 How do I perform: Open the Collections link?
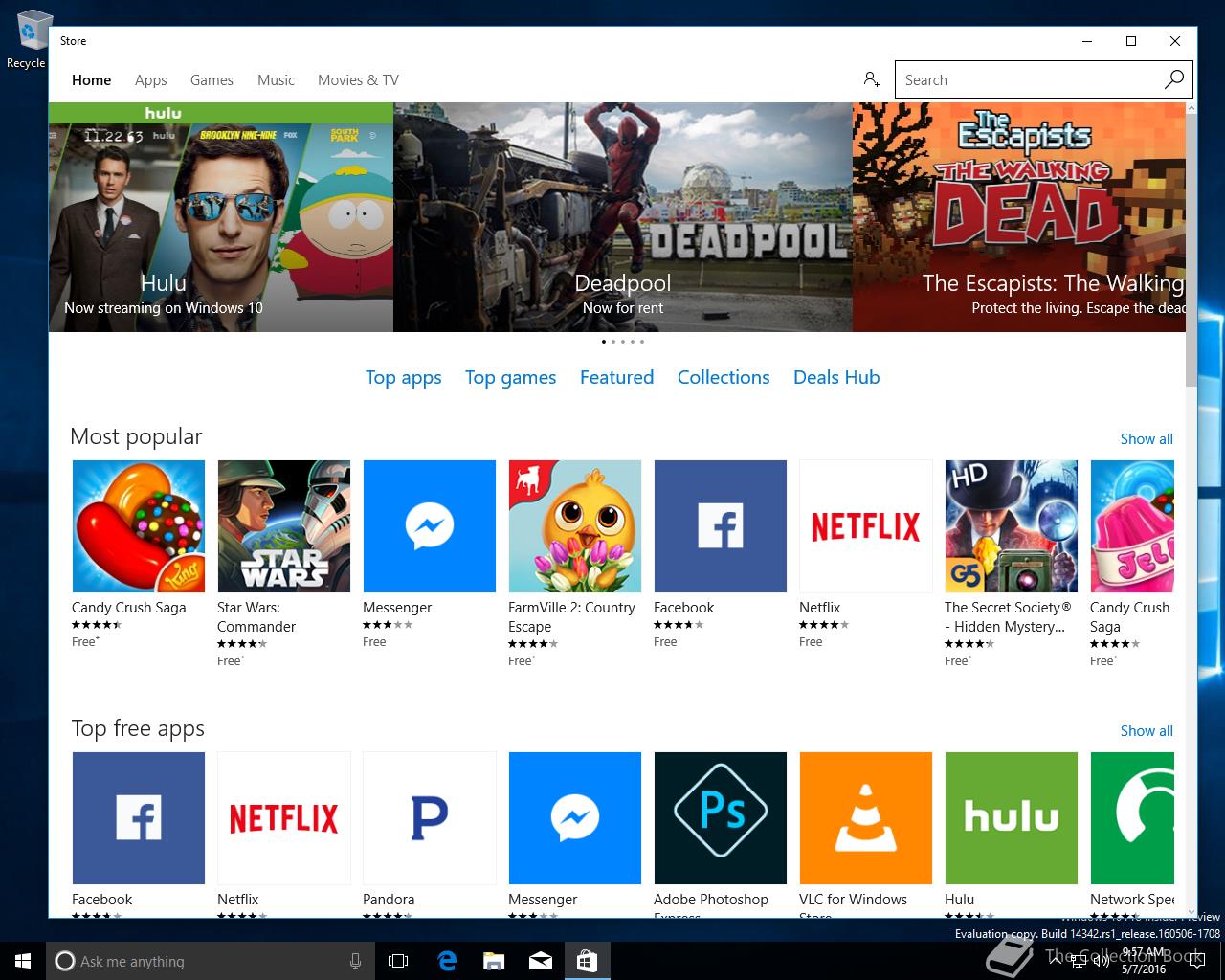[724, 377]
